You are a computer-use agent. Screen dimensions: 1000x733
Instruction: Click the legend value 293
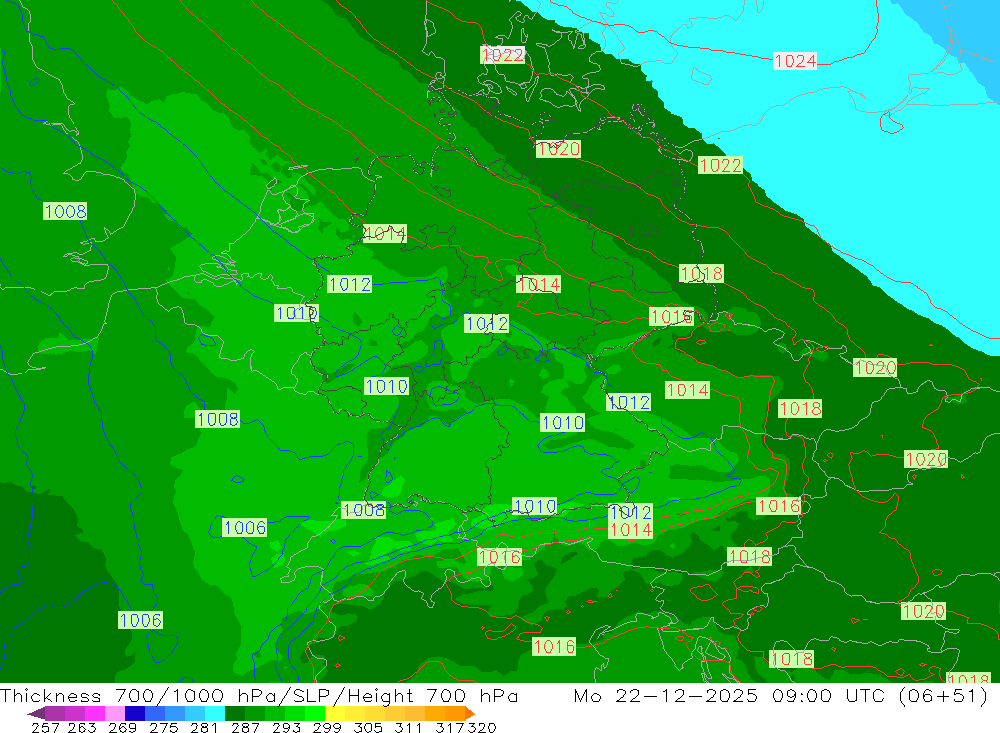pos(286,727)
